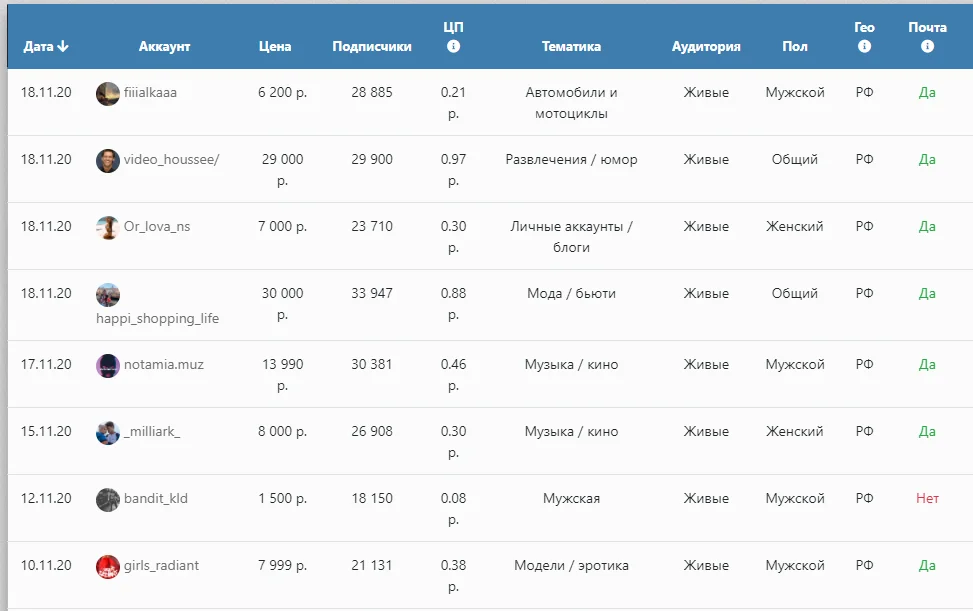Click the Почта info icon
Viewport: 973px width, 611px height.
pos(927,47)
